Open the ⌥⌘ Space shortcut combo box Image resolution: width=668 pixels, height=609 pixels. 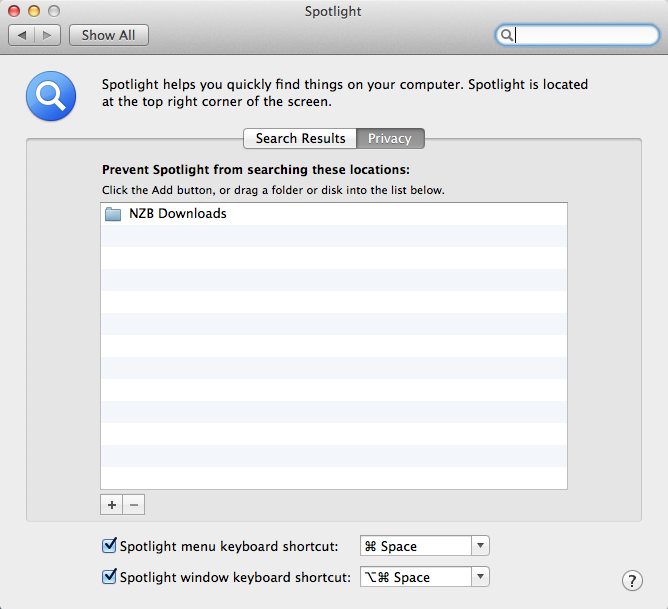coord(425,577)
